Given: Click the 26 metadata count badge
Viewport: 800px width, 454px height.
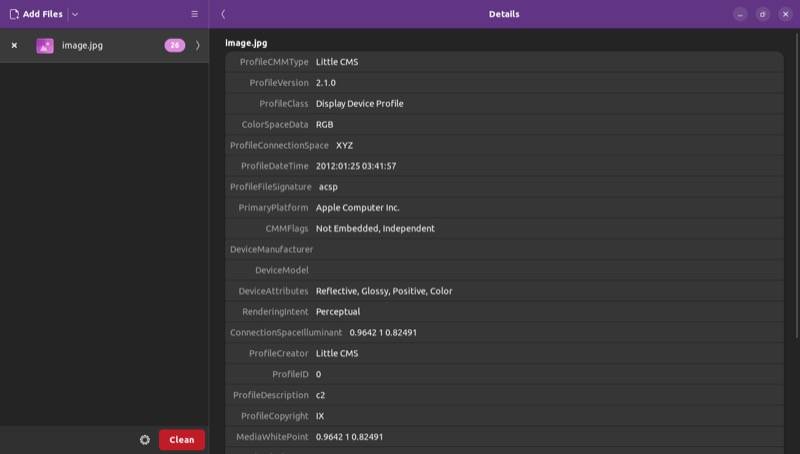Looking at the screenshot, I should [x=174, y=45].
